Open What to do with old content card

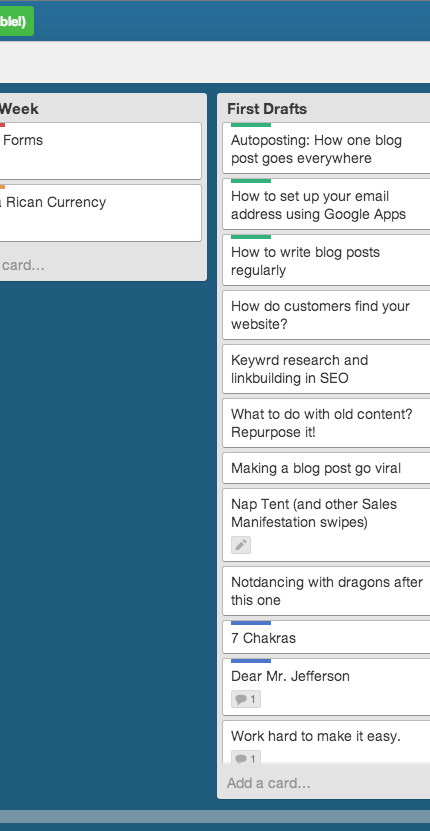[x=326, y=423]
